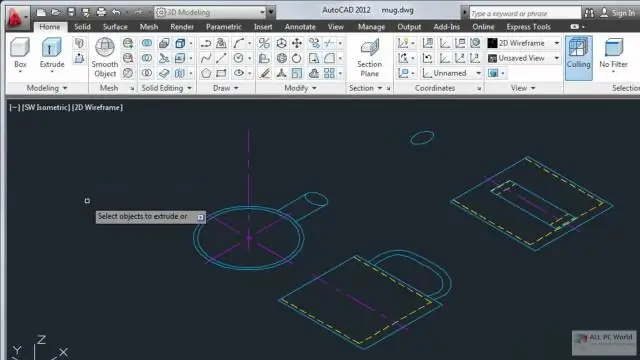Select the Move tool in Modify
Viewport: 640px width, 360px height.
297,43
